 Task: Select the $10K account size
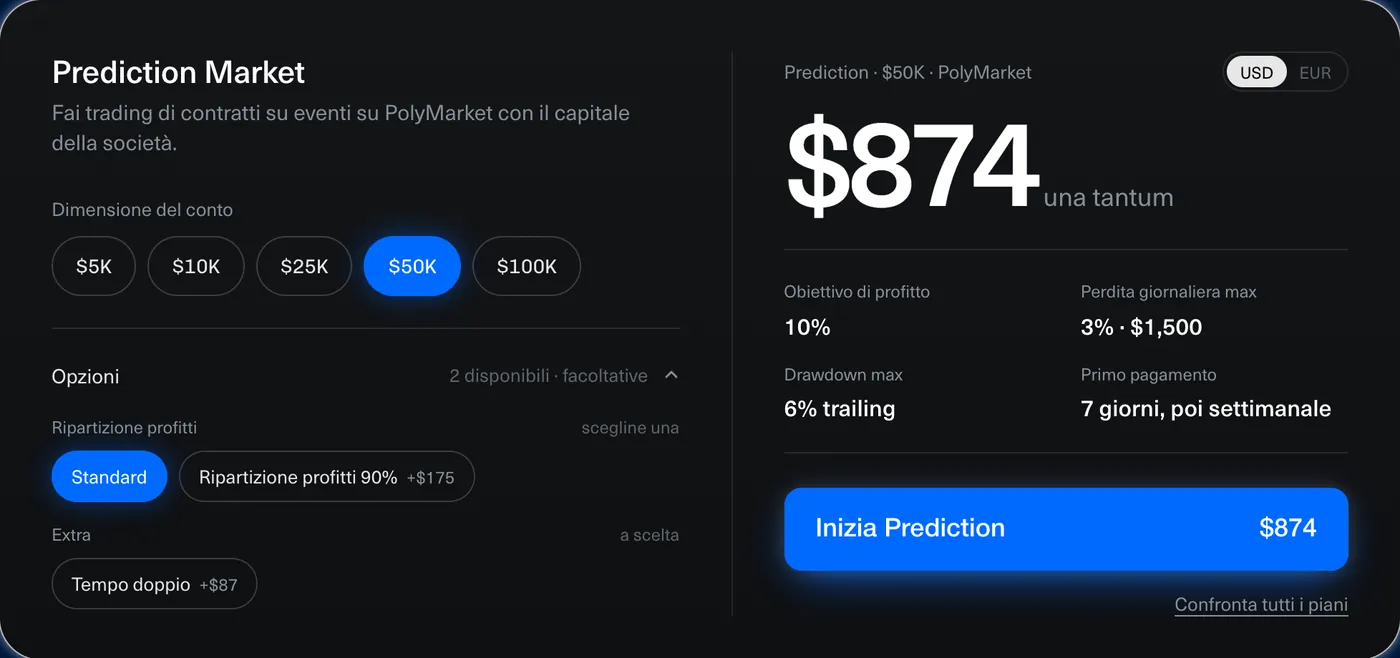point(196,266)
